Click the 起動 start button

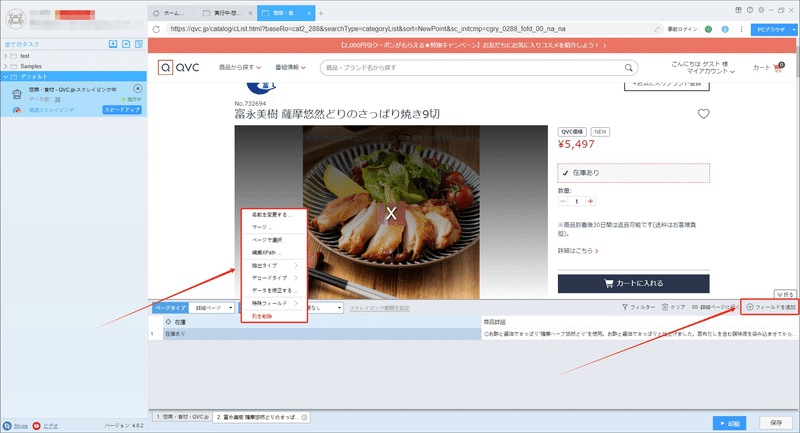730,423
